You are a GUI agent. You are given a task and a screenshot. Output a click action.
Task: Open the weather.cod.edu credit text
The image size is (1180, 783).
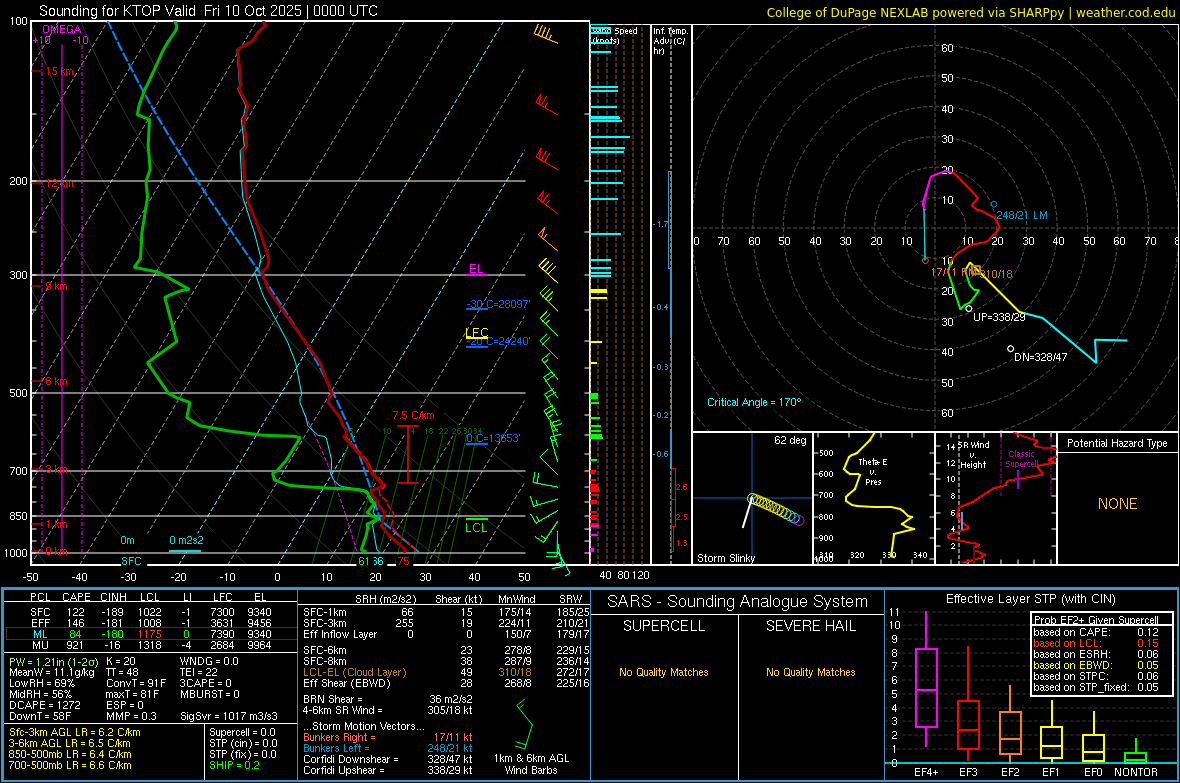[x=1125, y=12]
